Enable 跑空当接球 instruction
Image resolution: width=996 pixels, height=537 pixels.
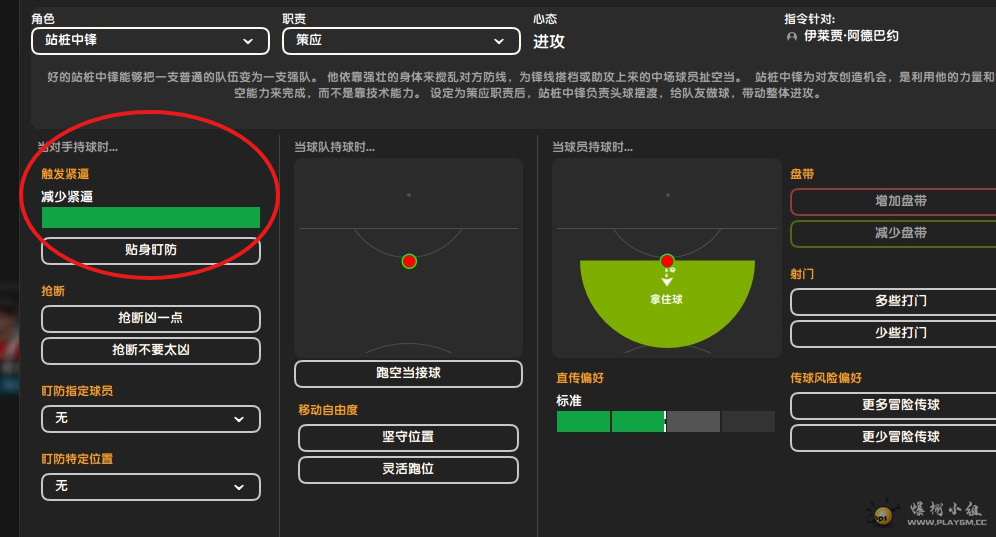coord(408,374)
